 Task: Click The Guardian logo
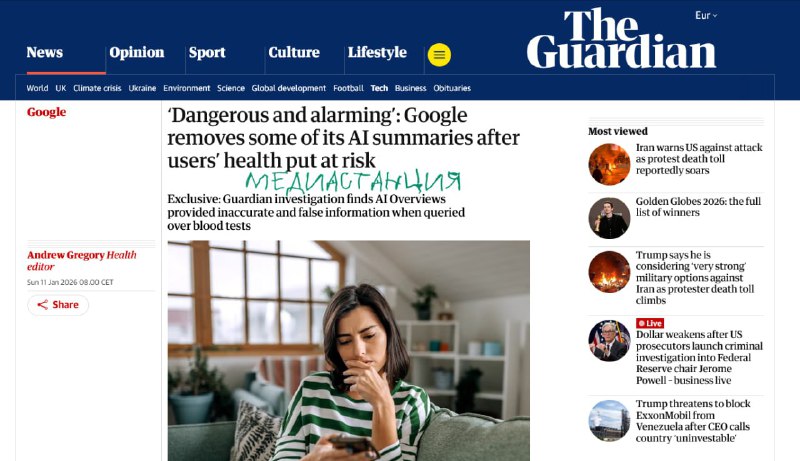tap(621, 39)
